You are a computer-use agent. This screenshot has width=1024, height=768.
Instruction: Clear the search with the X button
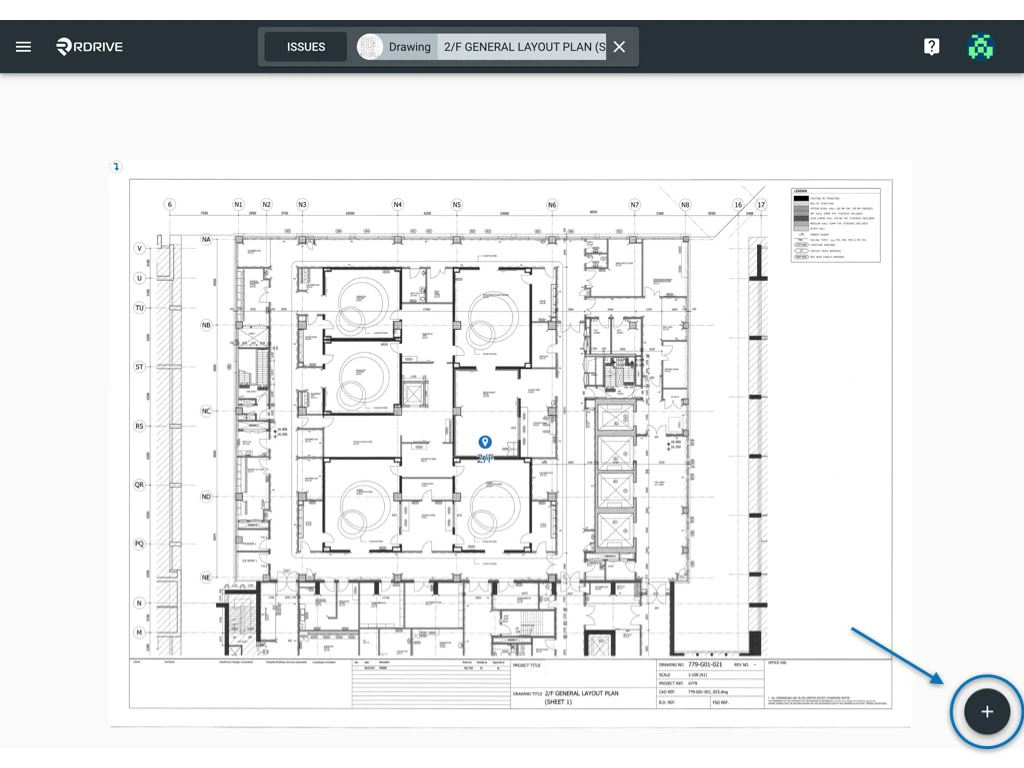tap(618, 46)
